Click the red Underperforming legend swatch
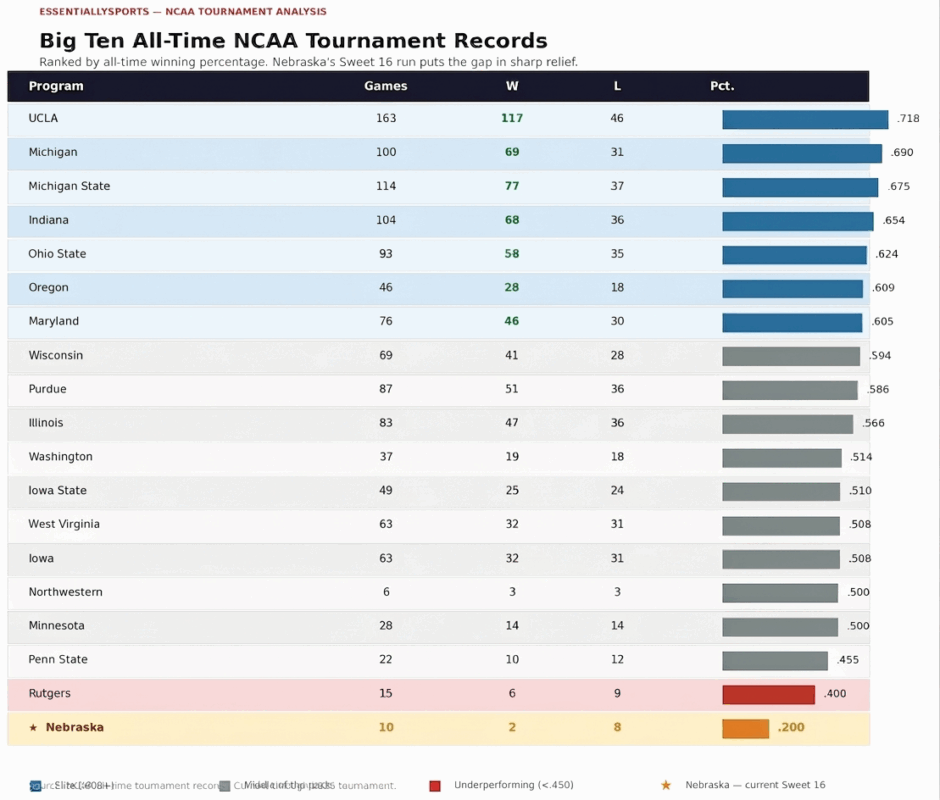This screenshot has height=800, width=940. coord(434,786)
